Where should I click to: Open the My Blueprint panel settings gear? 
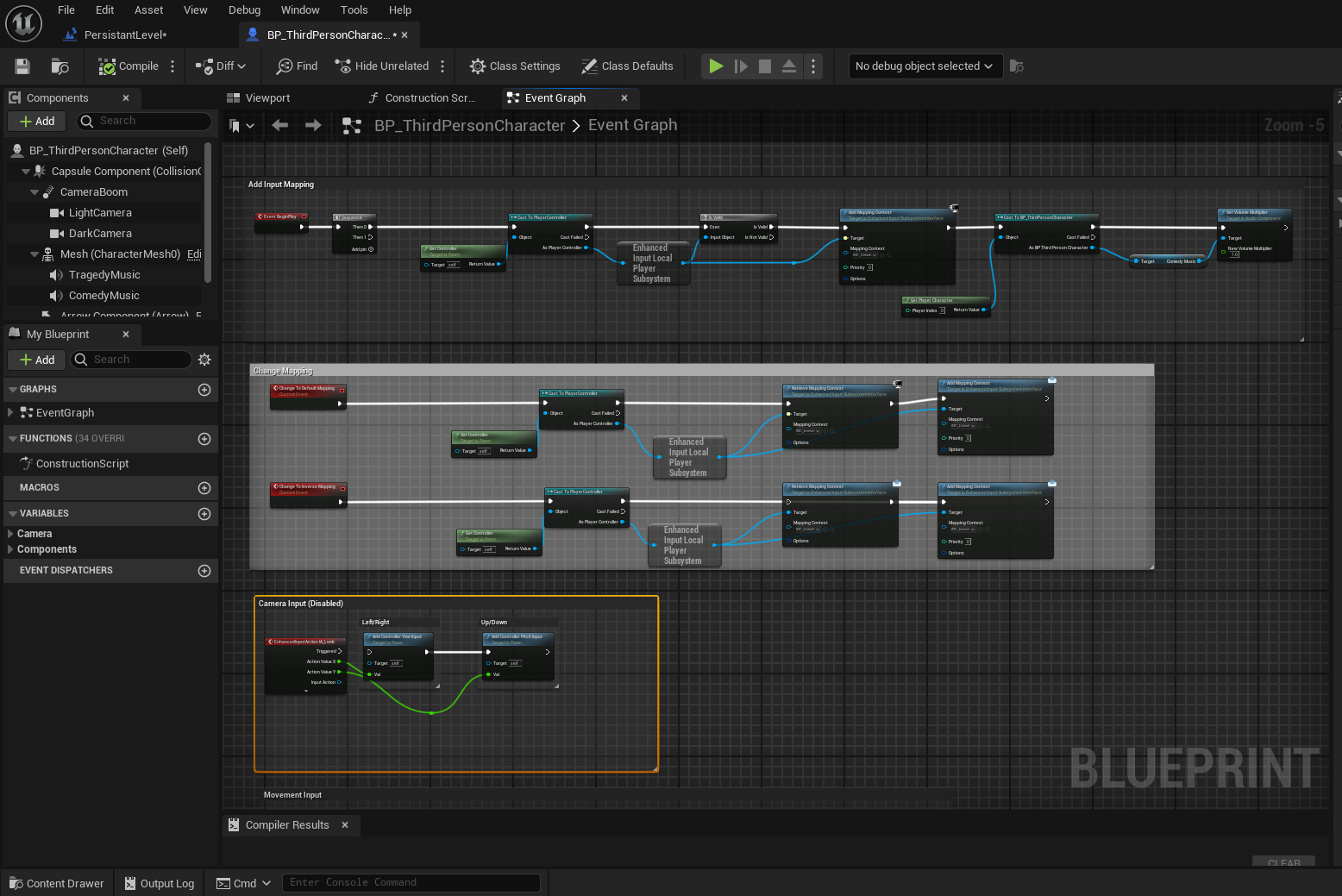tap(204, 360)
